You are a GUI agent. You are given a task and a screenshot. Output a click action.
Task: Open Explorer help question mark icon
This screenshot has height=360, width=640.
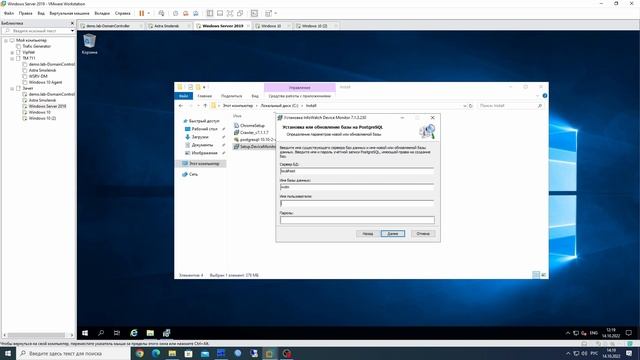[x=544, y=96]
